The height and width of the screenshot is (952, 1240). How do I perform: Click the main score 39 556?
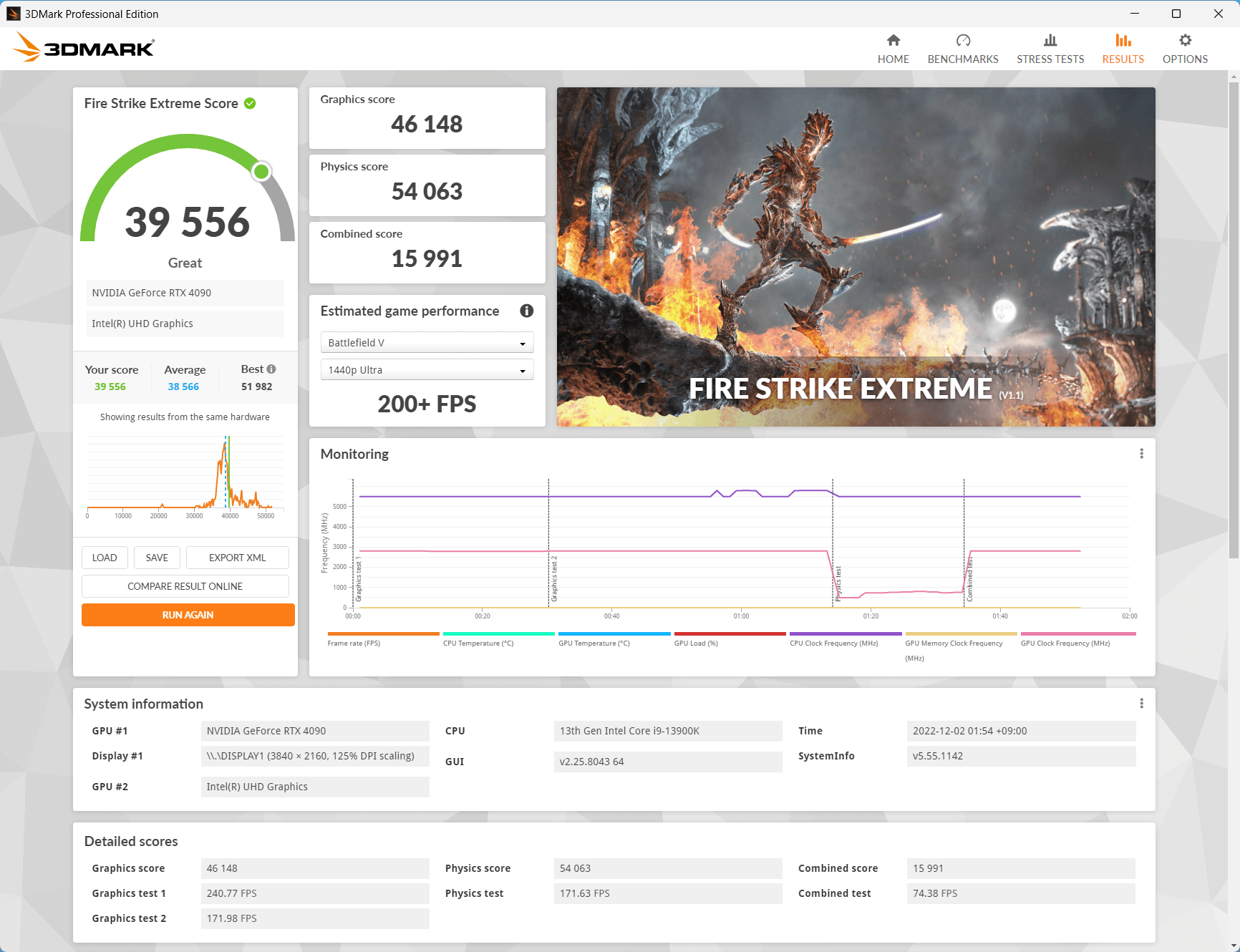pos(187,222)
